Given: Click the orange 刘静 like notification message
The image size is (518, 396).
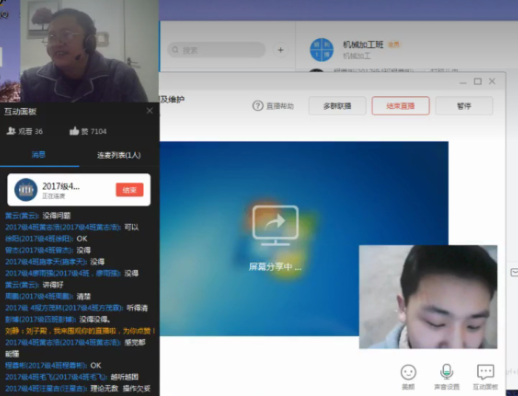Looking at the screenshot, I should click(80, 331).
